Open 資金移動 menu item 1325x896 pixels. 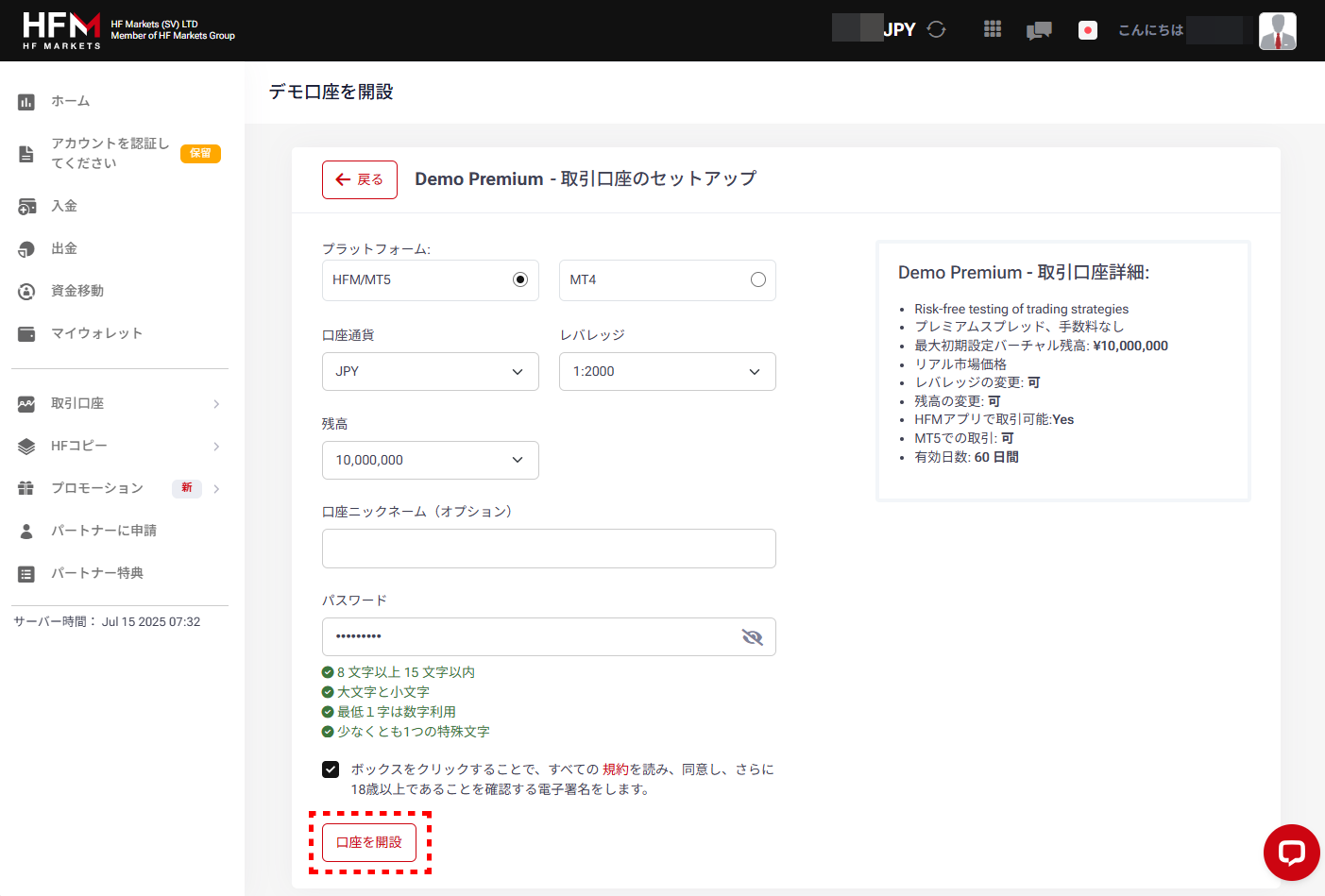tap(77, 291)
